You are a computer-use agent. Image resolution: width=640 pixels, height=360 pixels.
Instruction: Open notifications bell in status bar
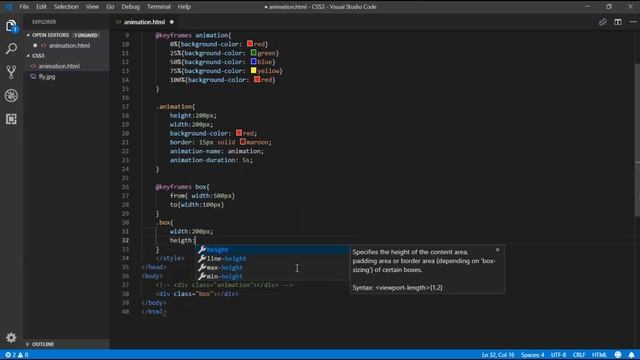tap(631, 355)
